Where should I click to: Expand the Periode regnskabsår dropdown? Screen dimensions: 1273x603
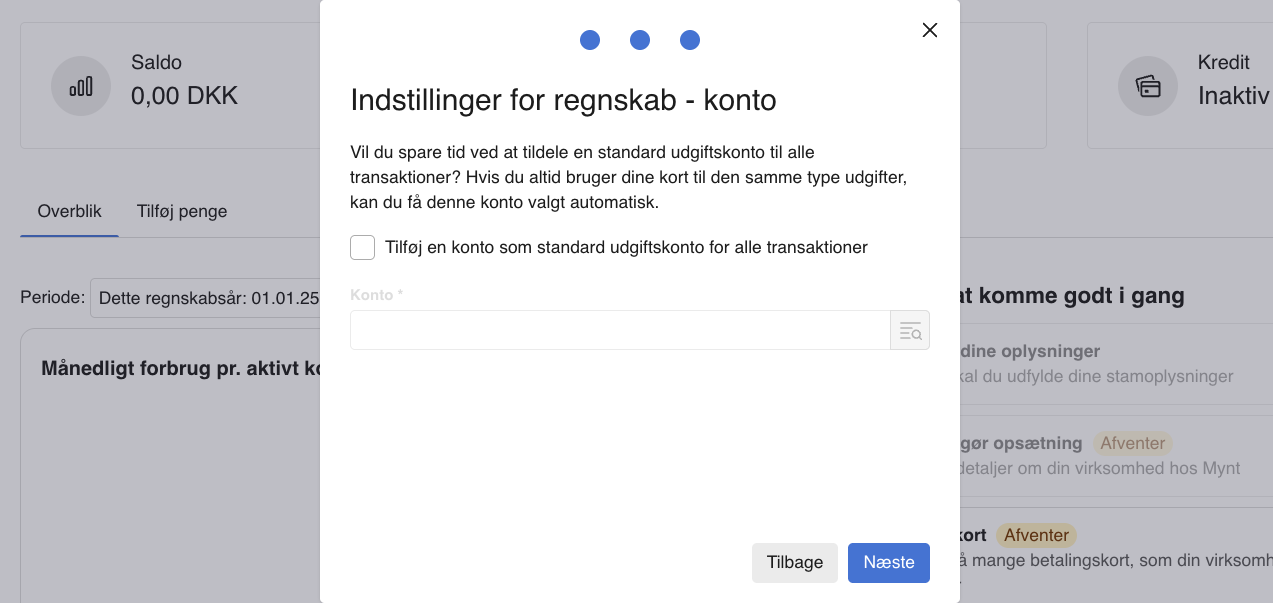(x=205, y=298)
